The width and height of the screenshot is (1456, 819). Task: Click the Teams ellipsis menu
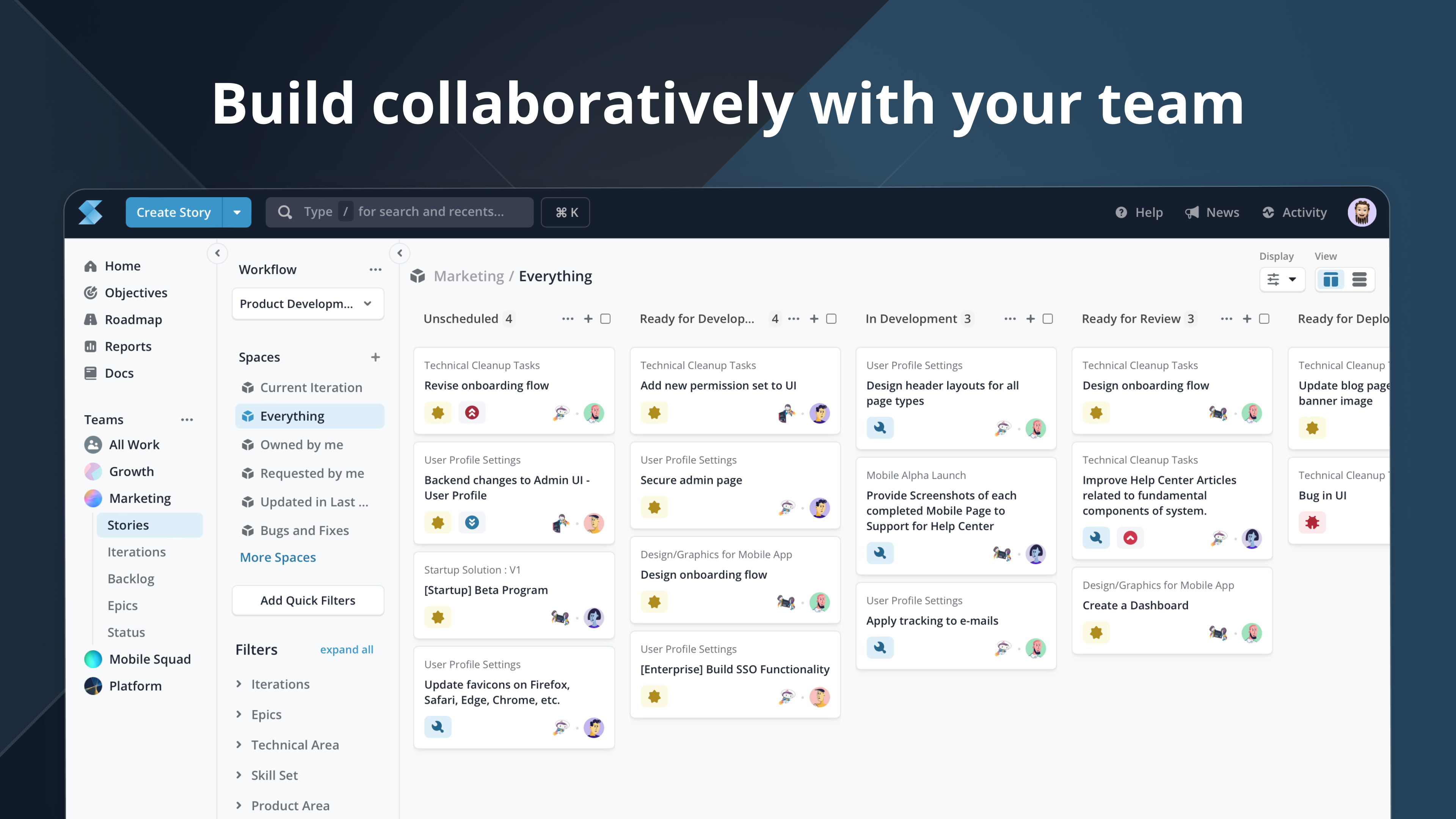[187, 420]
